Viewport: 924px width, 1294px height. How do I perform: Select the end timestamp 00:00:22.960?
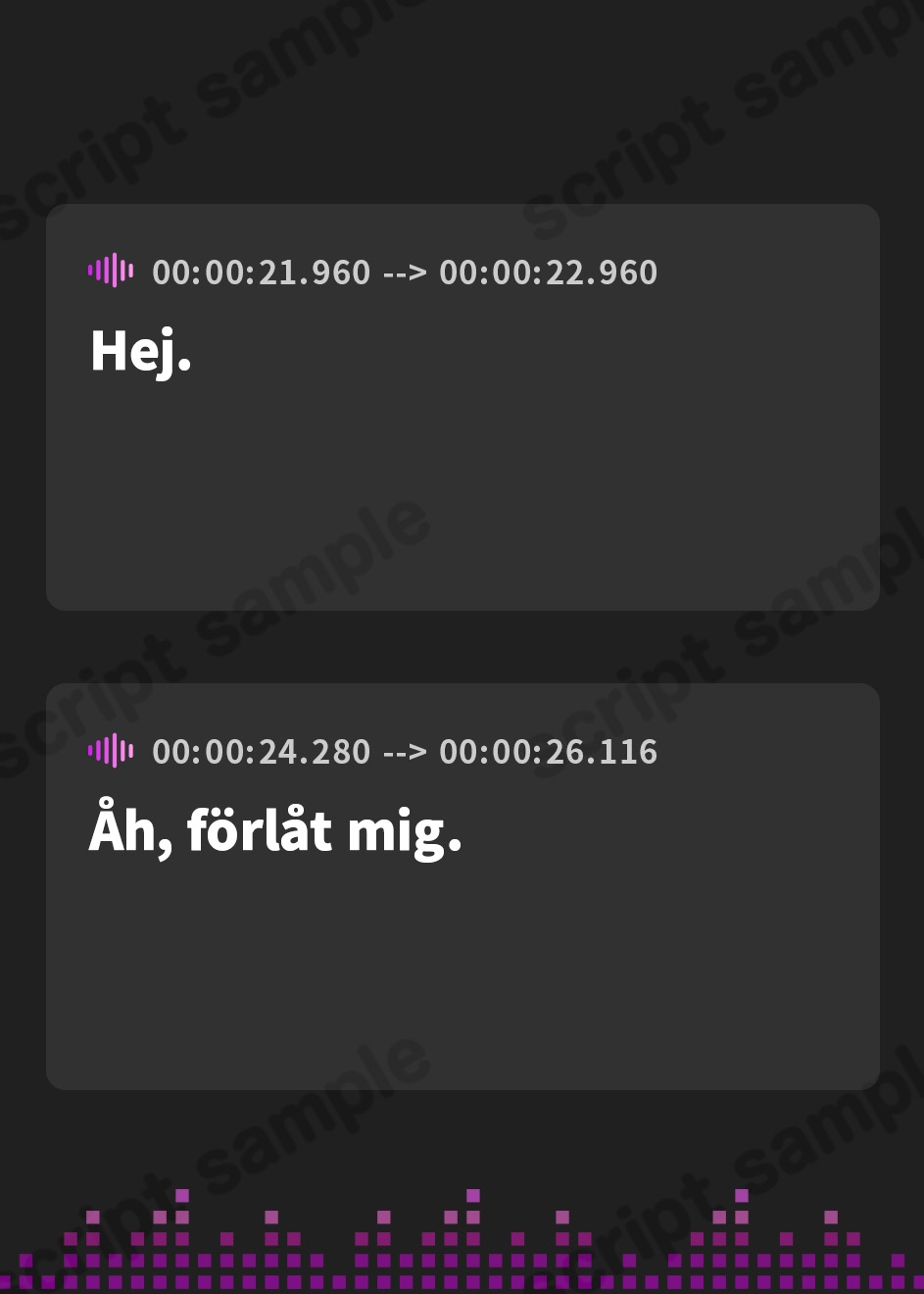click(548, 273)
